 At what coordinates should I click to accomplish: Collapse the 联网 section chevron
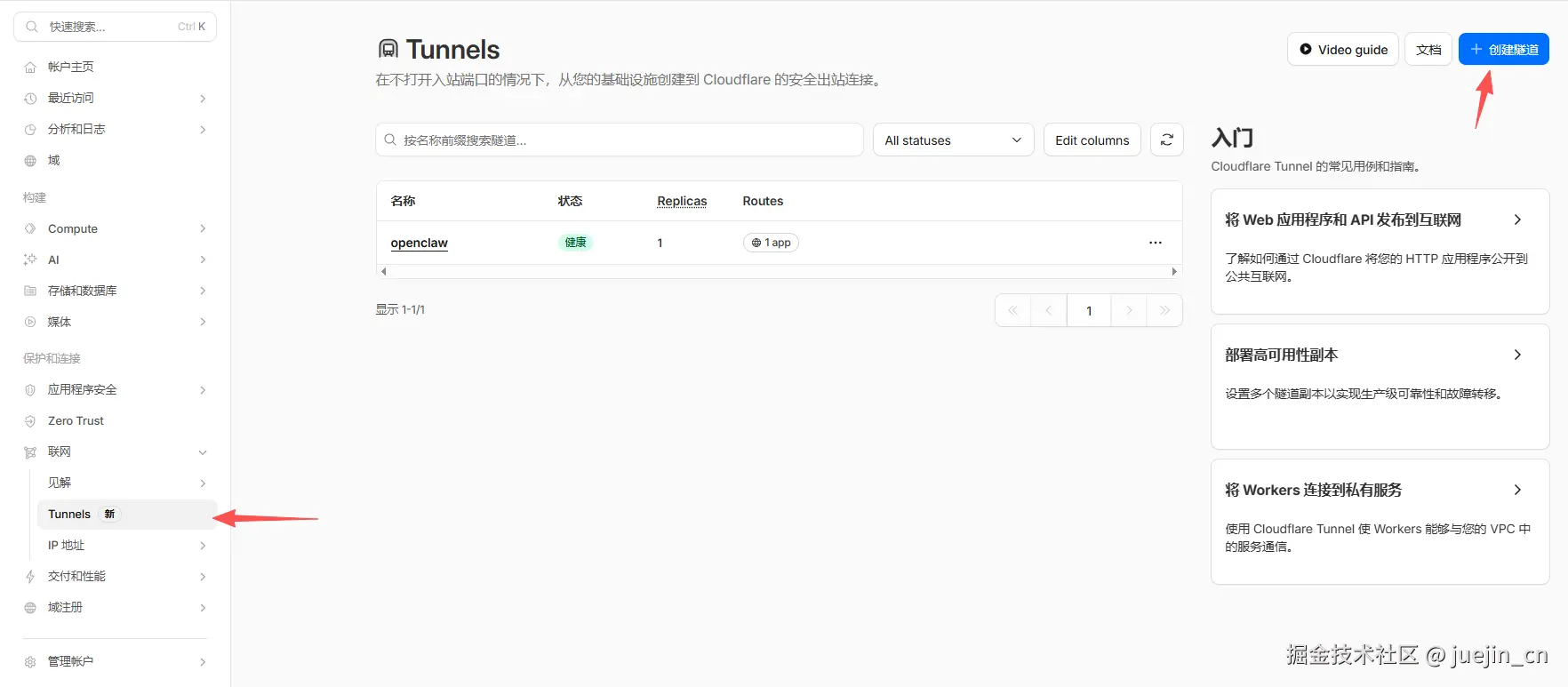click(x=203, y=452)
